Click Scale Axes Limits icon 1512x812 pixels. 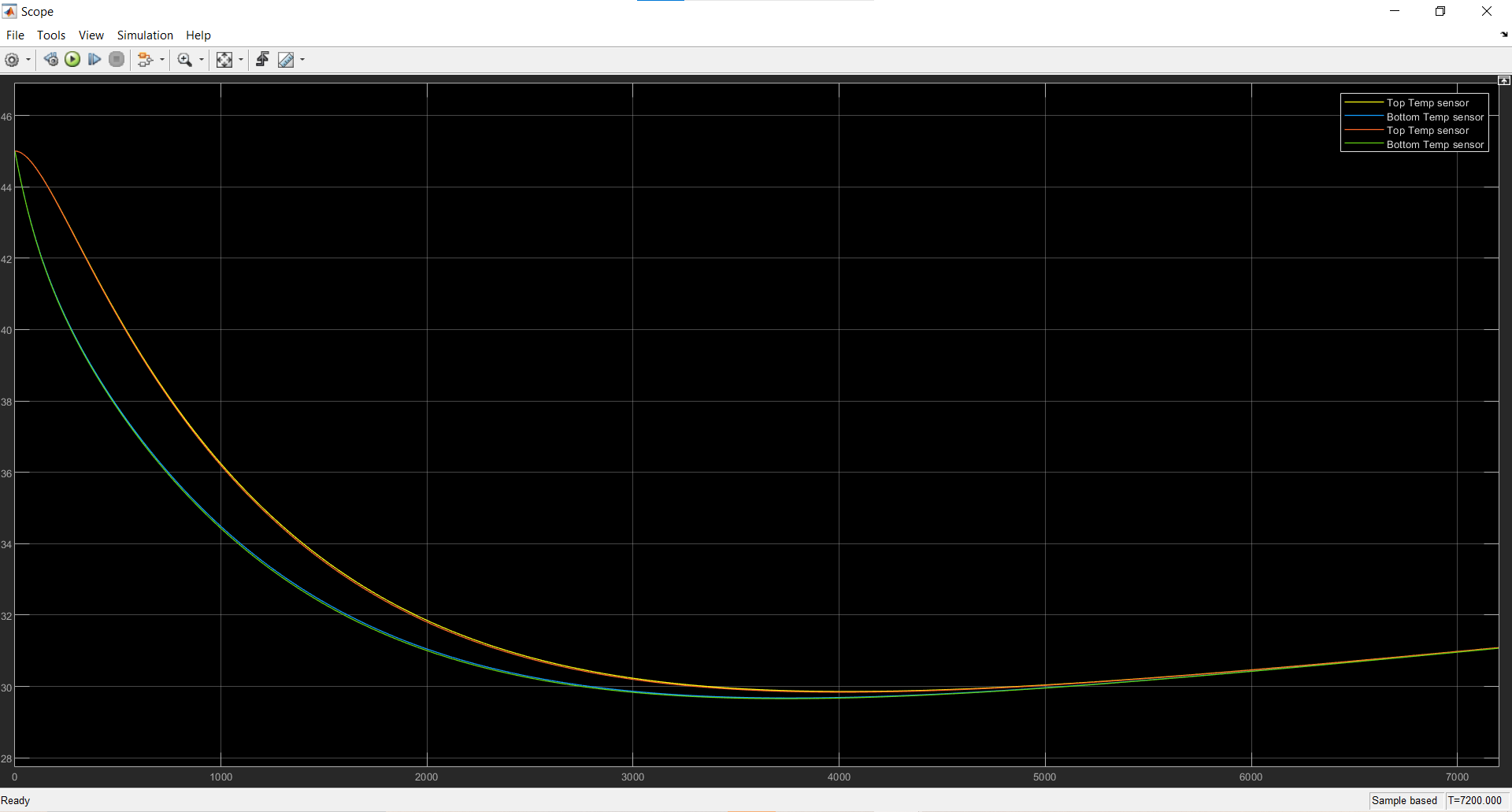224,60
